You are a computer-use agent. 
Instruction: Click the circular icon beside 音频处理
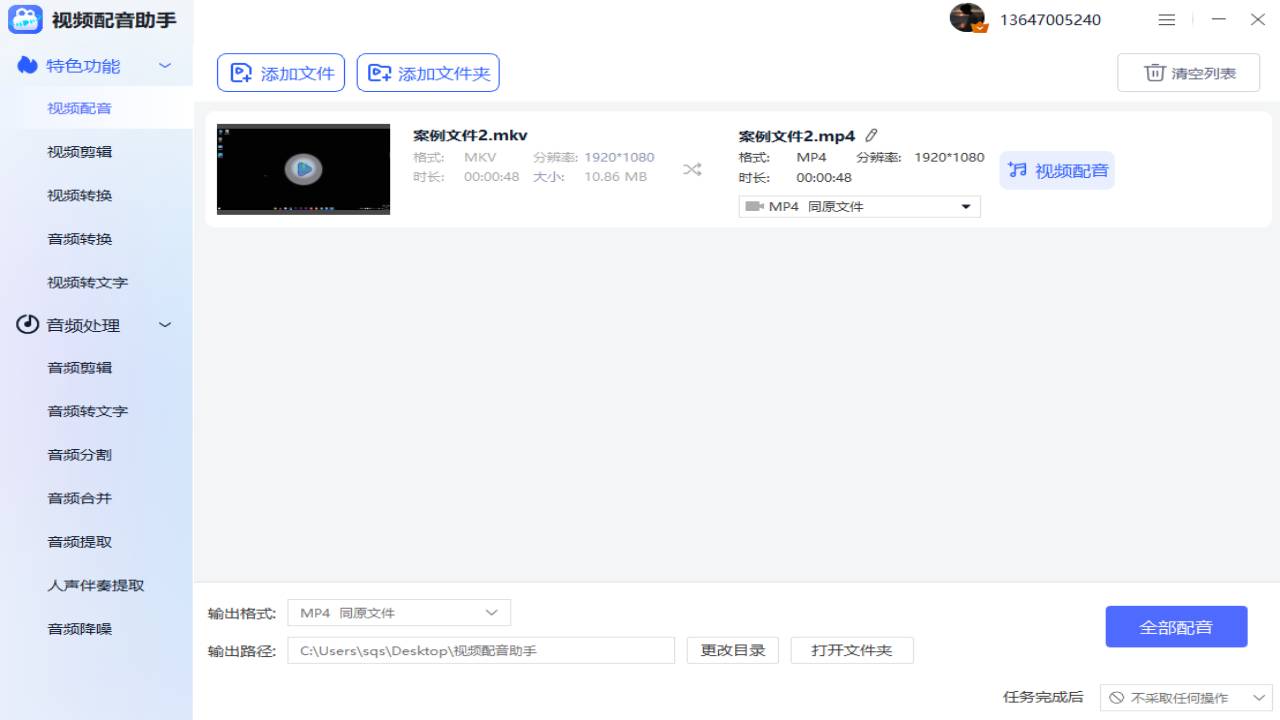point(27,324)
